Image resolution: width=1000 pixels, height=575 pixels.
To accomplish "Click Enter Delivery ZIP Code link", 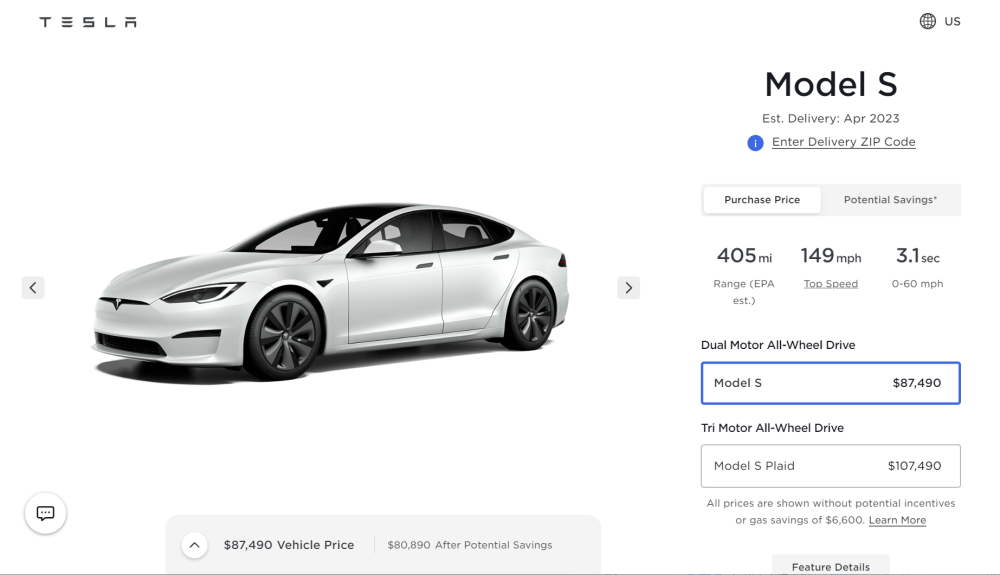I will 843,142.
